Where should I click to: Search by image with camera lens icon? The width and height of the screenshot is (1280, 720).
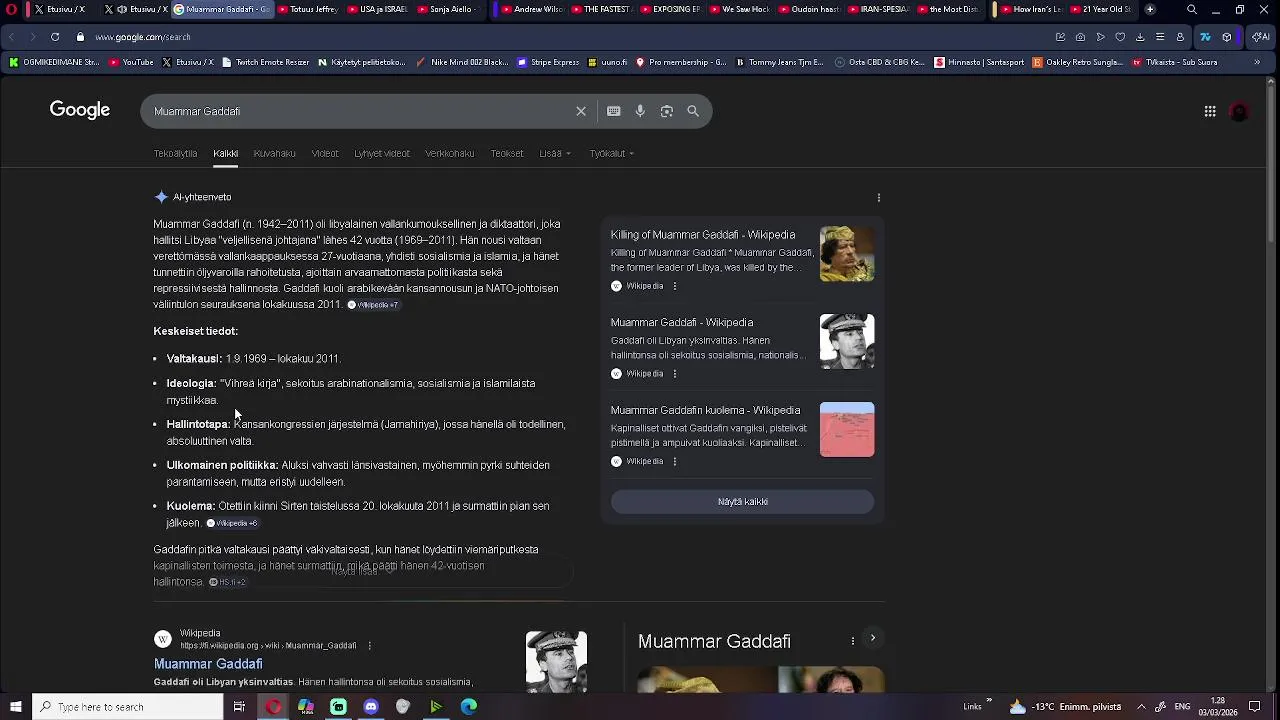(667, 111)
